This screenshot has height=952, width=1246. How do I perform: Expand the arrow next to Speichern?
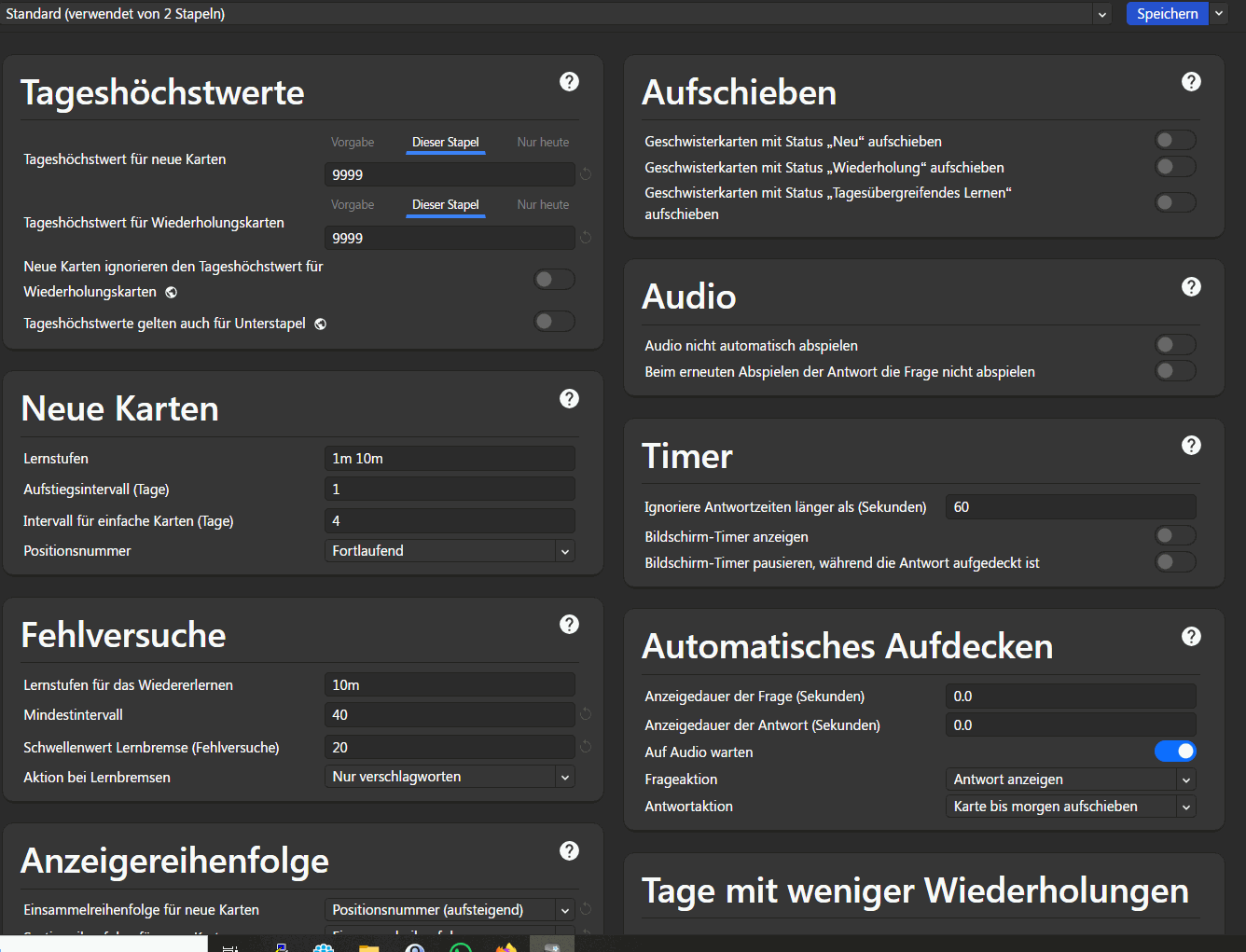click(1219, 14)
